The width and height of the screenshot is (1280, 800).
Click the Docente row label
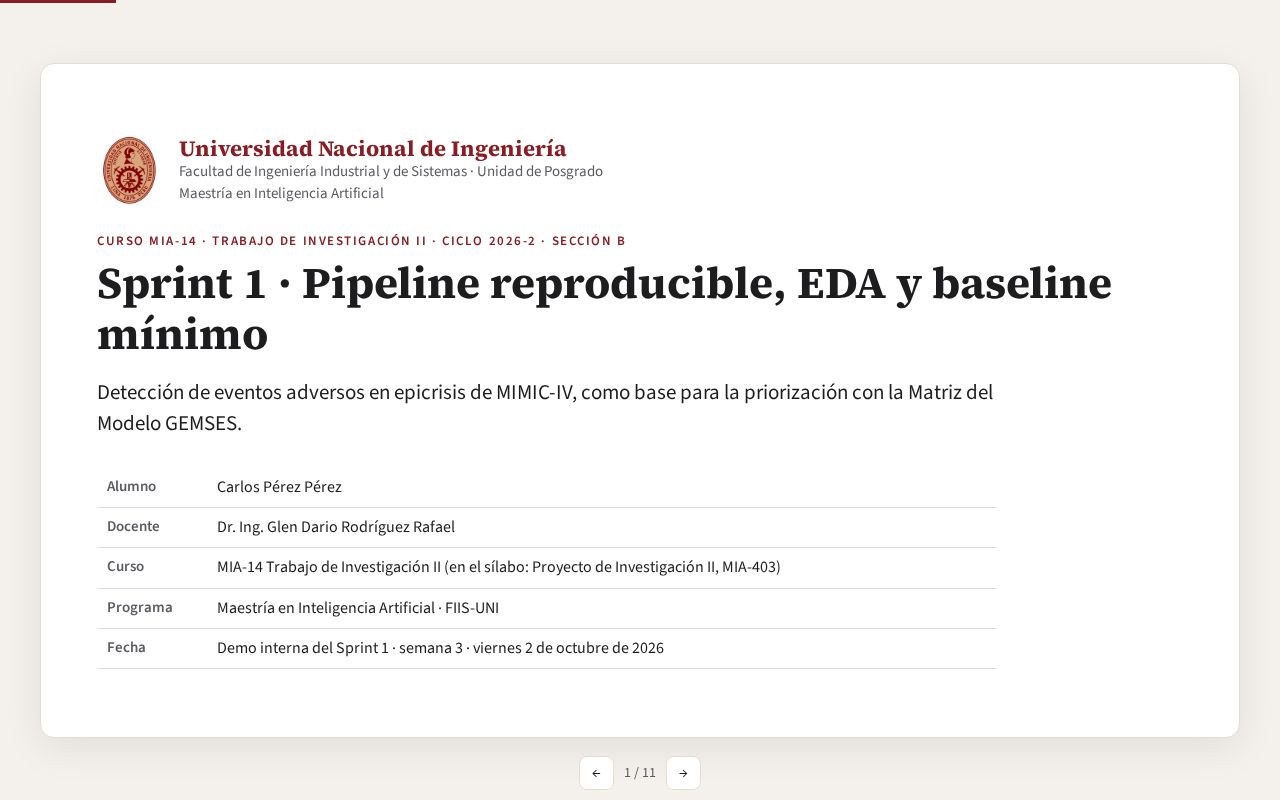point(133,527)
